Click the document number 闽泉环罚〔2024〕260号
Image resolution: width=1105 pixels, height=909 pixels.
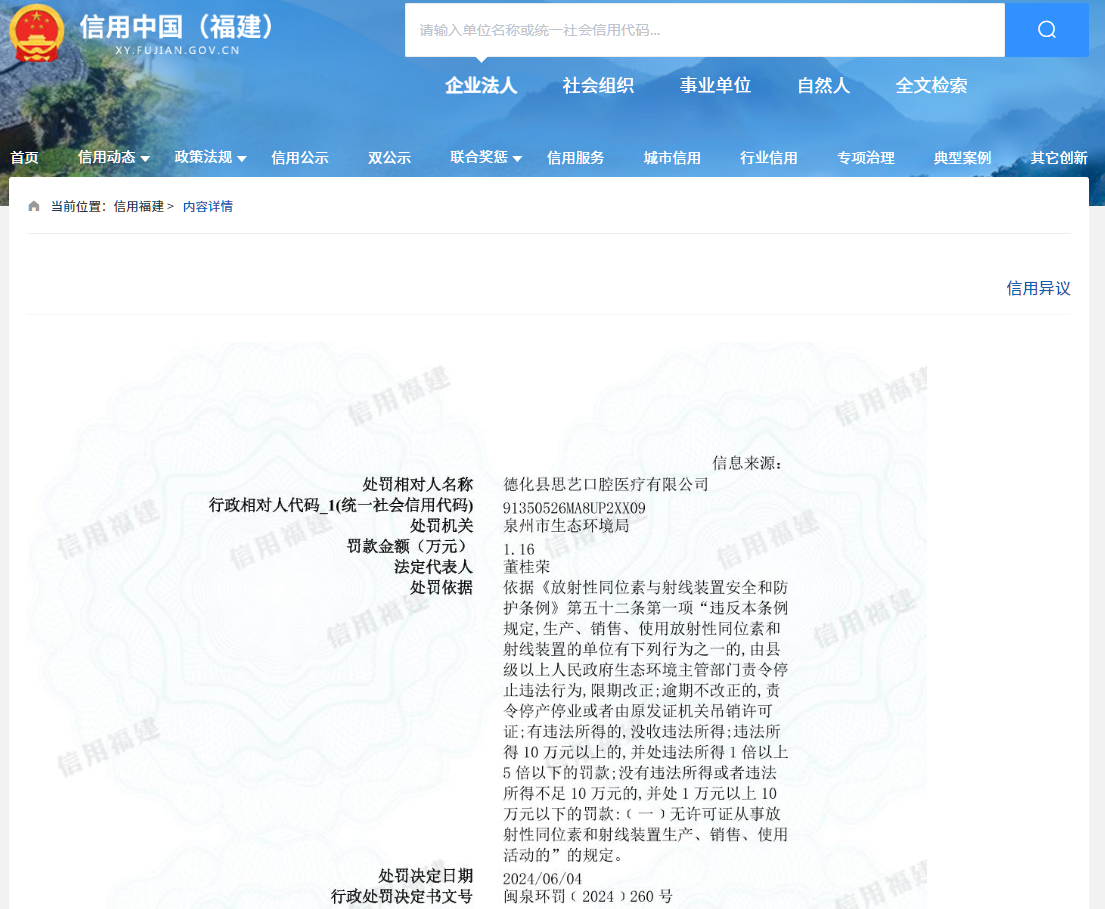click(x=588, y=896)
